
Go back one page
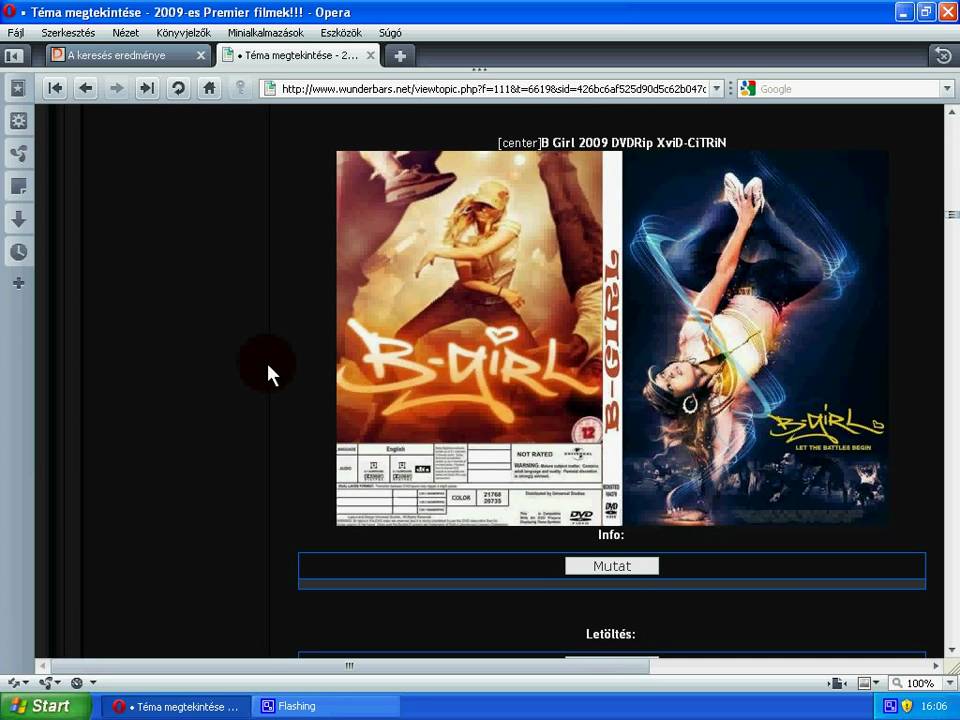point(86,88)
